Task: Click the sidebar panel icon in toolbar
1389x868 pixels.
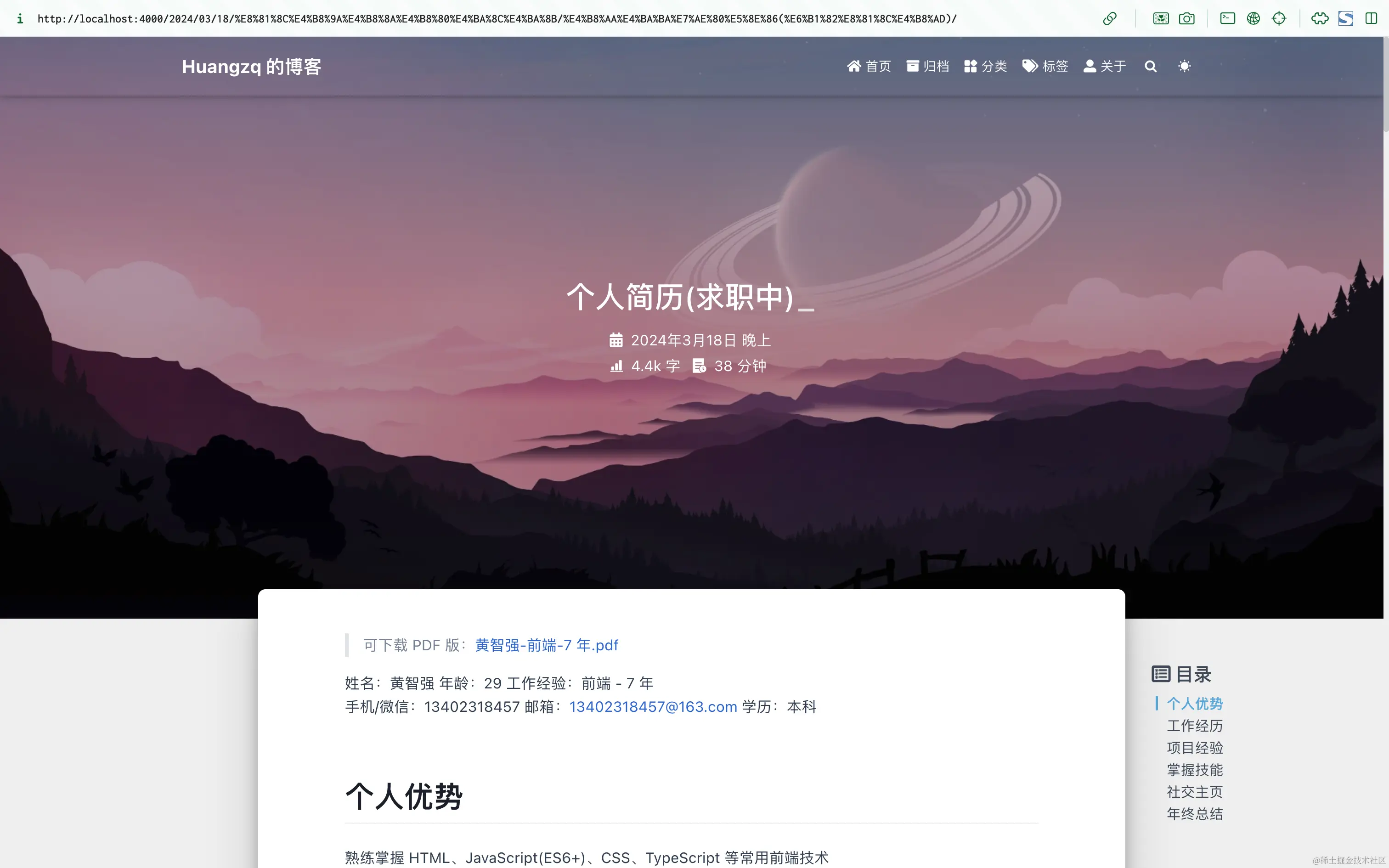Action: click(x=1371, y=18)
